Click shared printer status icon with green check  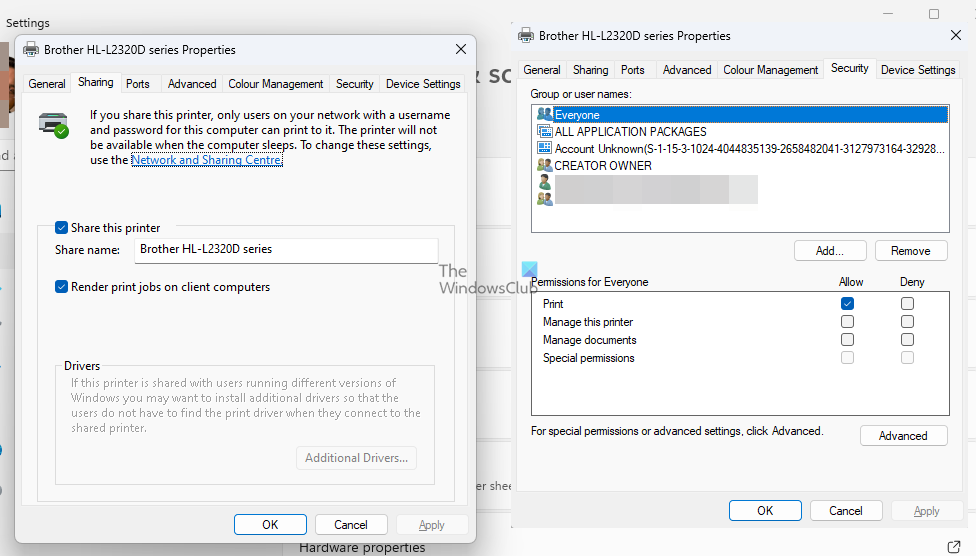pyautogui.click(x=54, y=125)
